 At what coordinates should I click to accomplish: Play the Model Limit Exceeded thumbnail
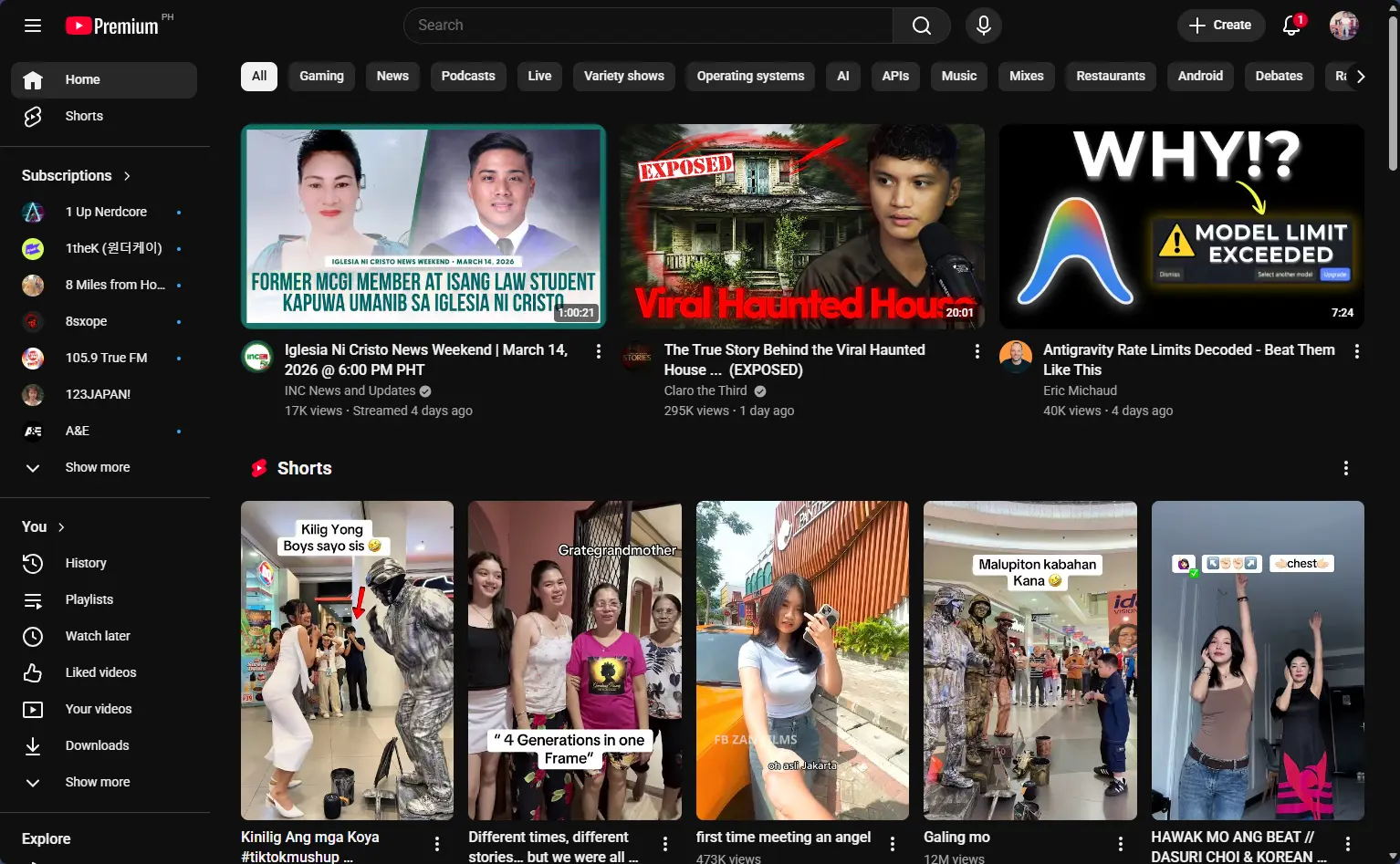point(1182,226)
